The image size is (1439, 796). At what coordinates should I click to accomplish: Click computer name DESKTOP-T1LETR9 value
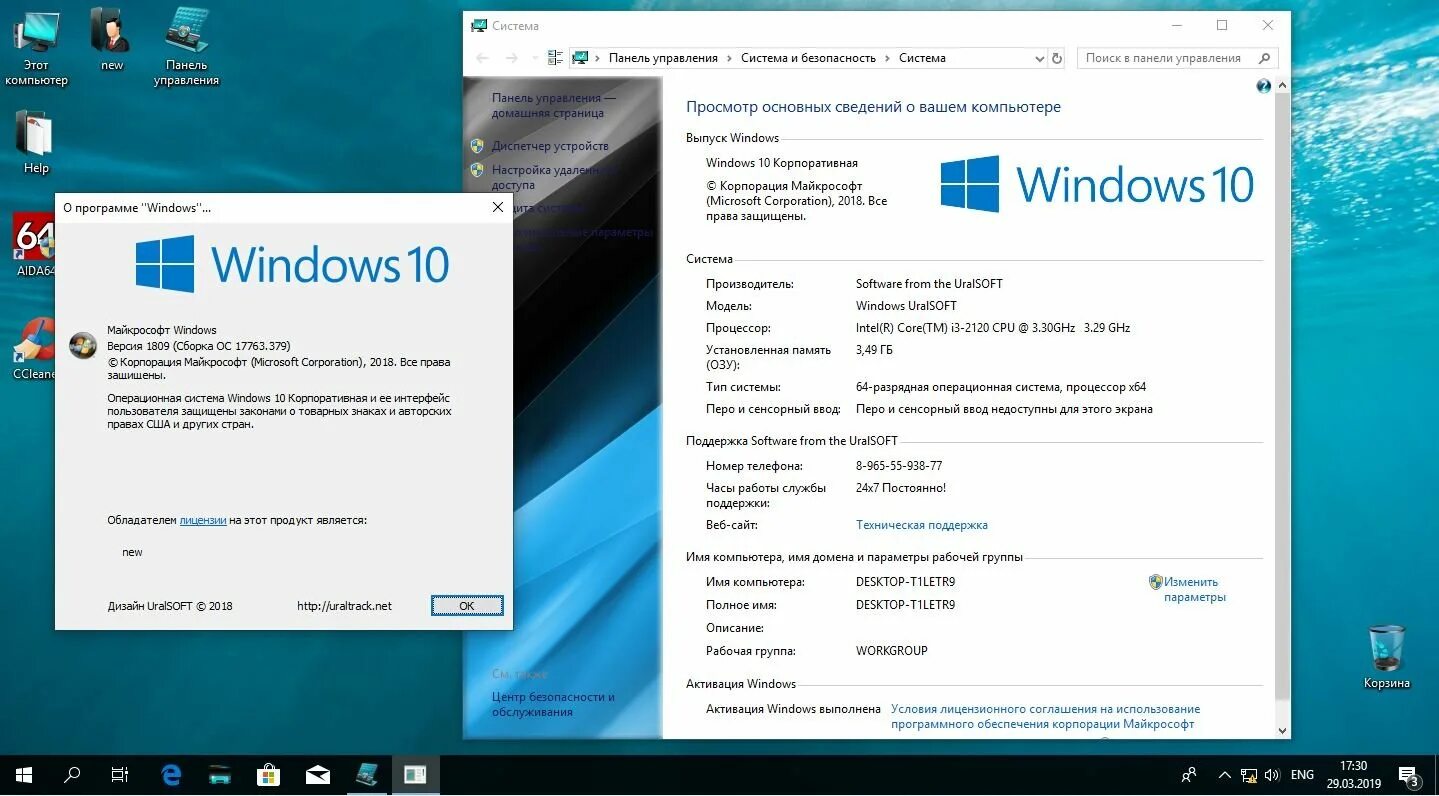(905, 582)
